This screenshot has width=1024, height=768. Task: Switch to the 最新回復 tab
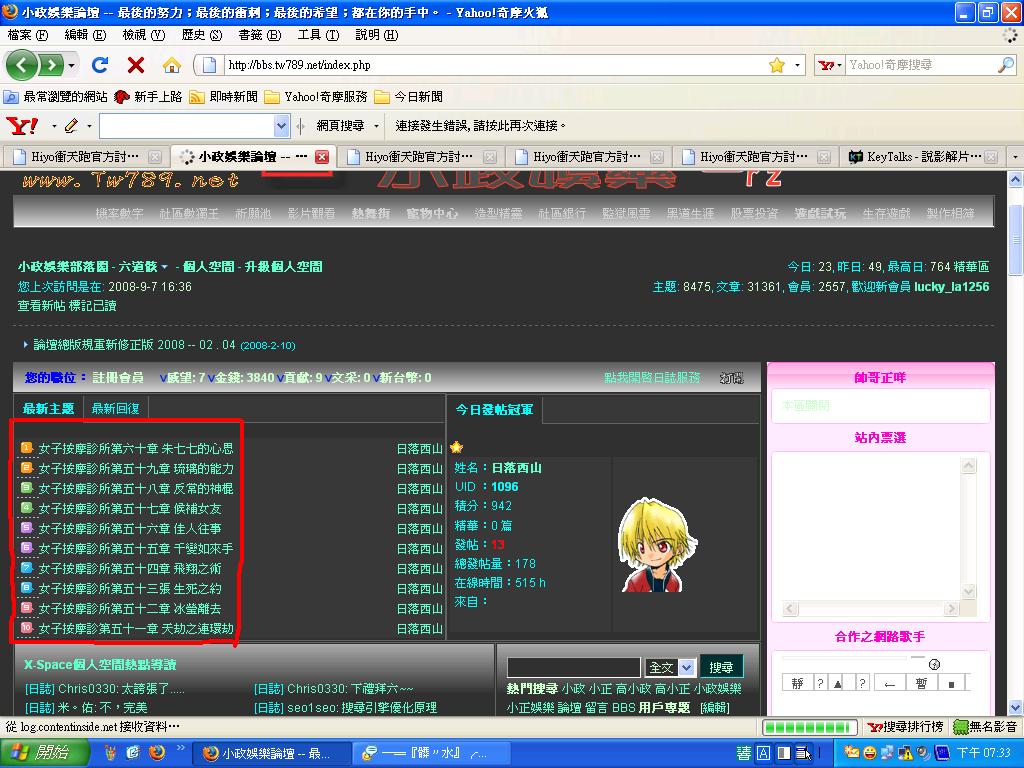[116, 408]
